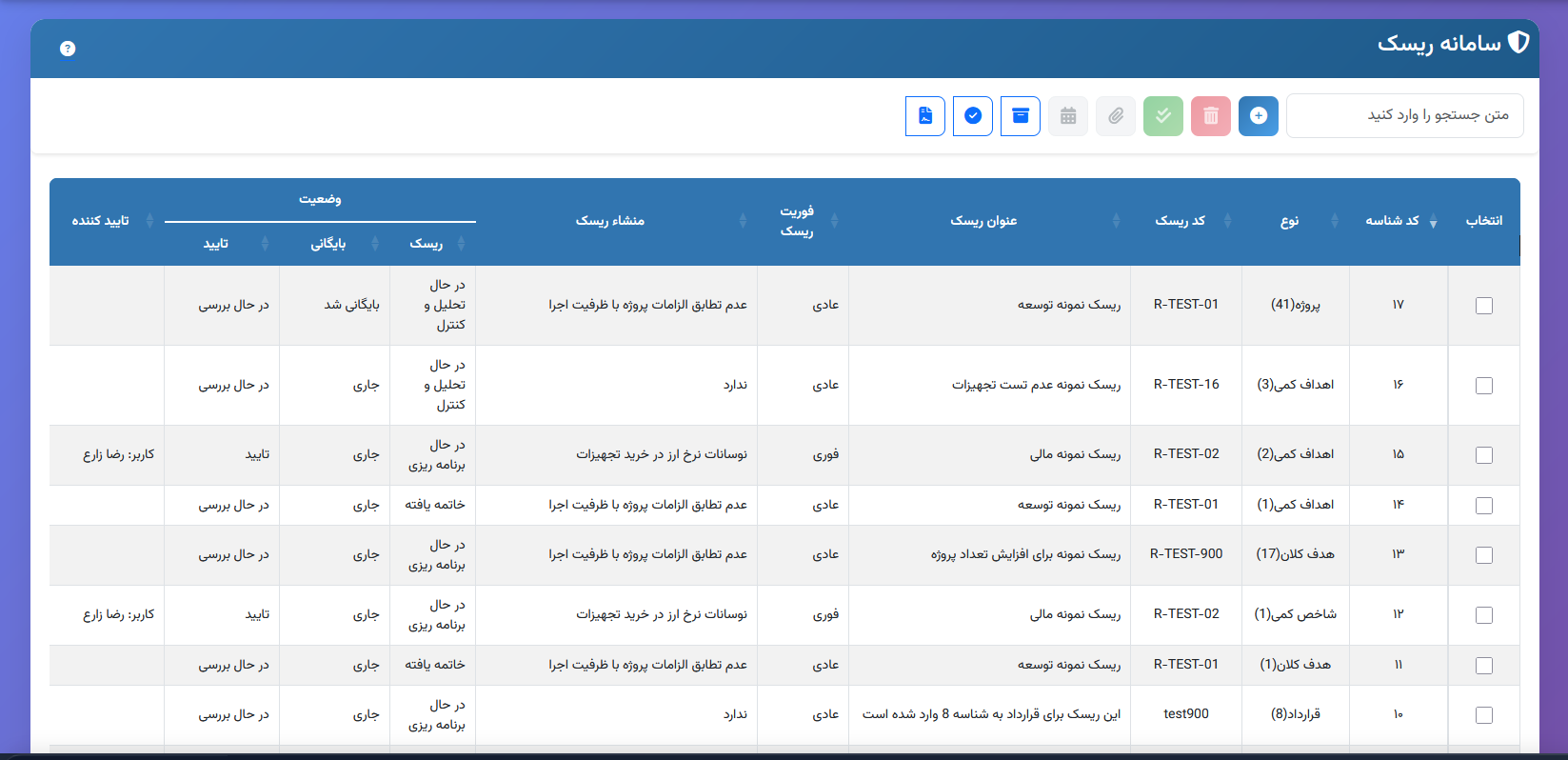
Task: Click کاربر: رضا زارع in row ۱۵
Action: point(118,454)
